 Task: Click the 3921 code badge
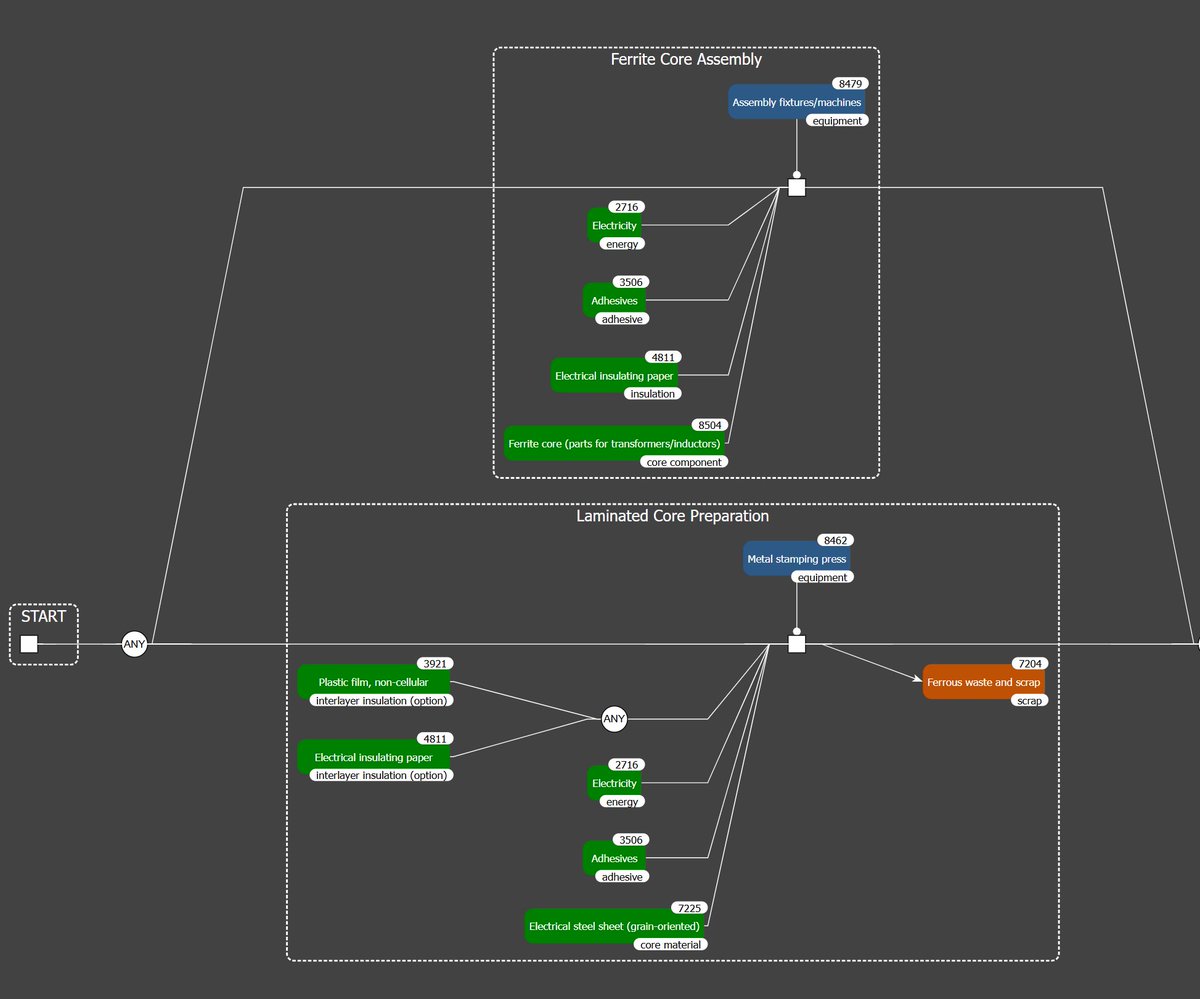[435, 663]
